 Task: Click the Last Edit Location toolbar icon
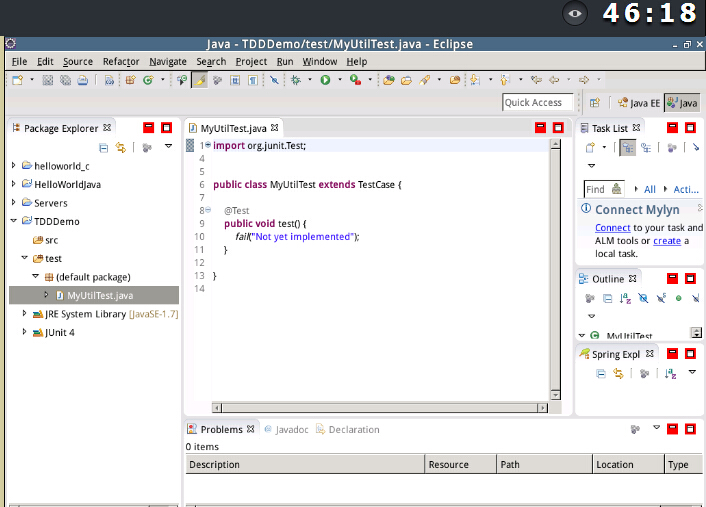pyautogui.click(x=536, y=80)
